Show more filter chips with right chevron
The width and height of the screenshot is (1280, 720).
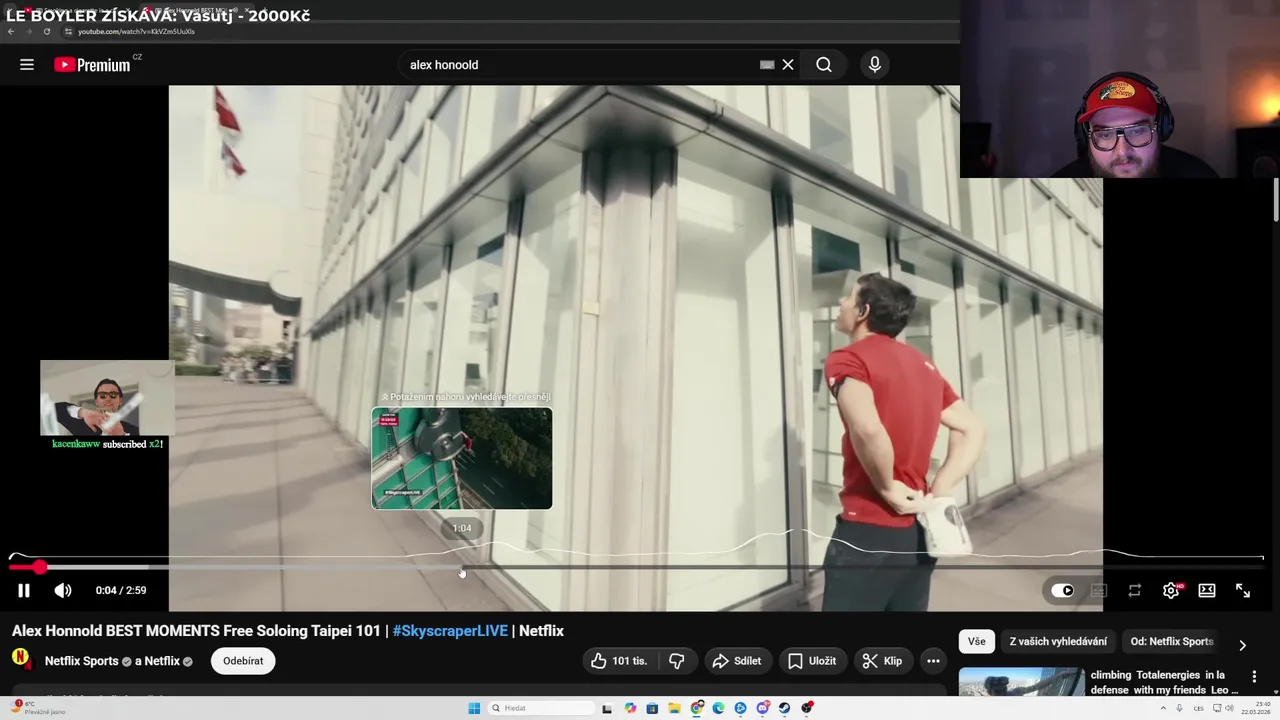point(1242,645)
